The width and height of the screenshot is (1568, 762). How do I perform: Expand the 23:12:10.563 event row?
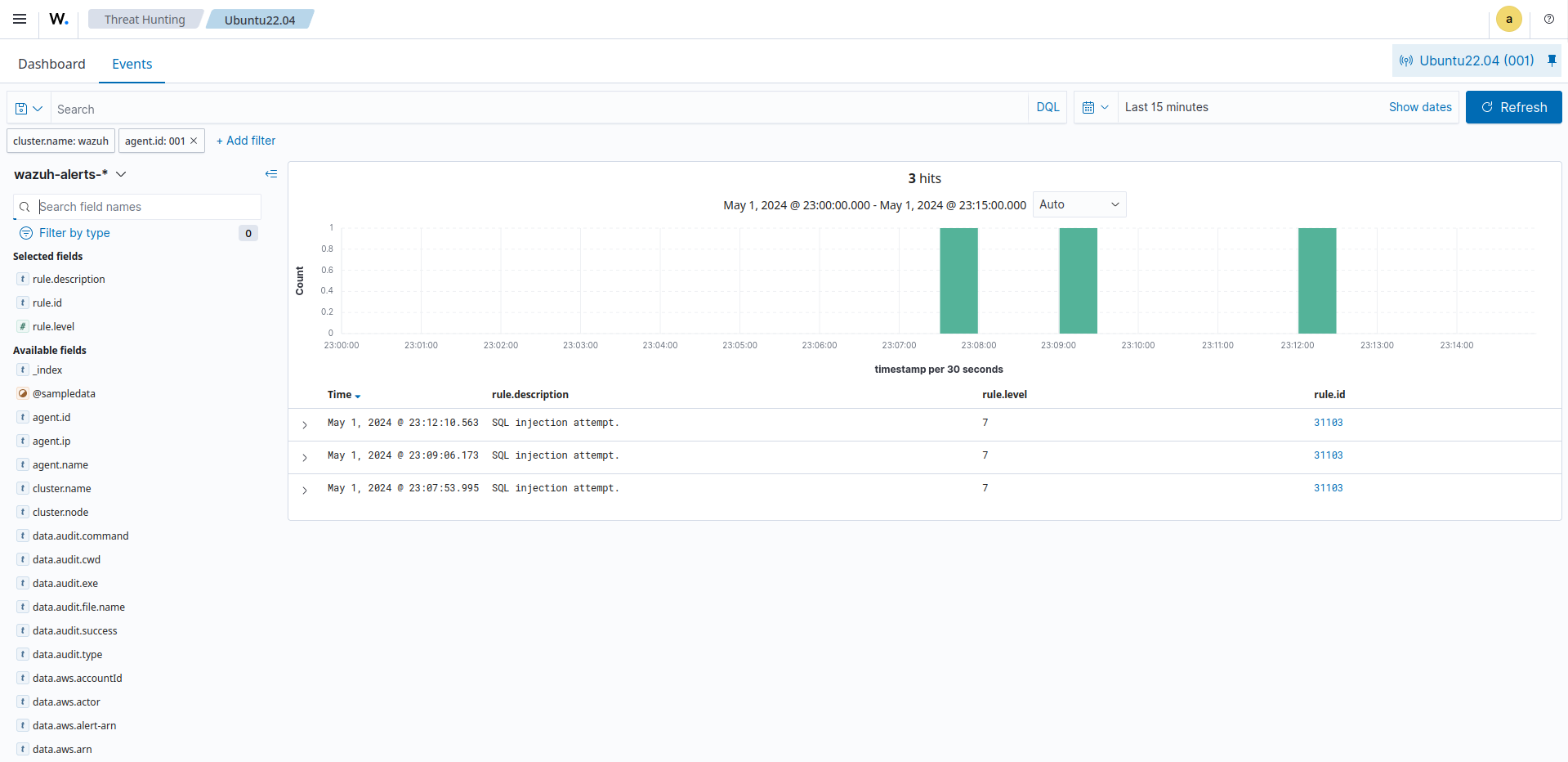pyautogui.click(x=305, y=424)
